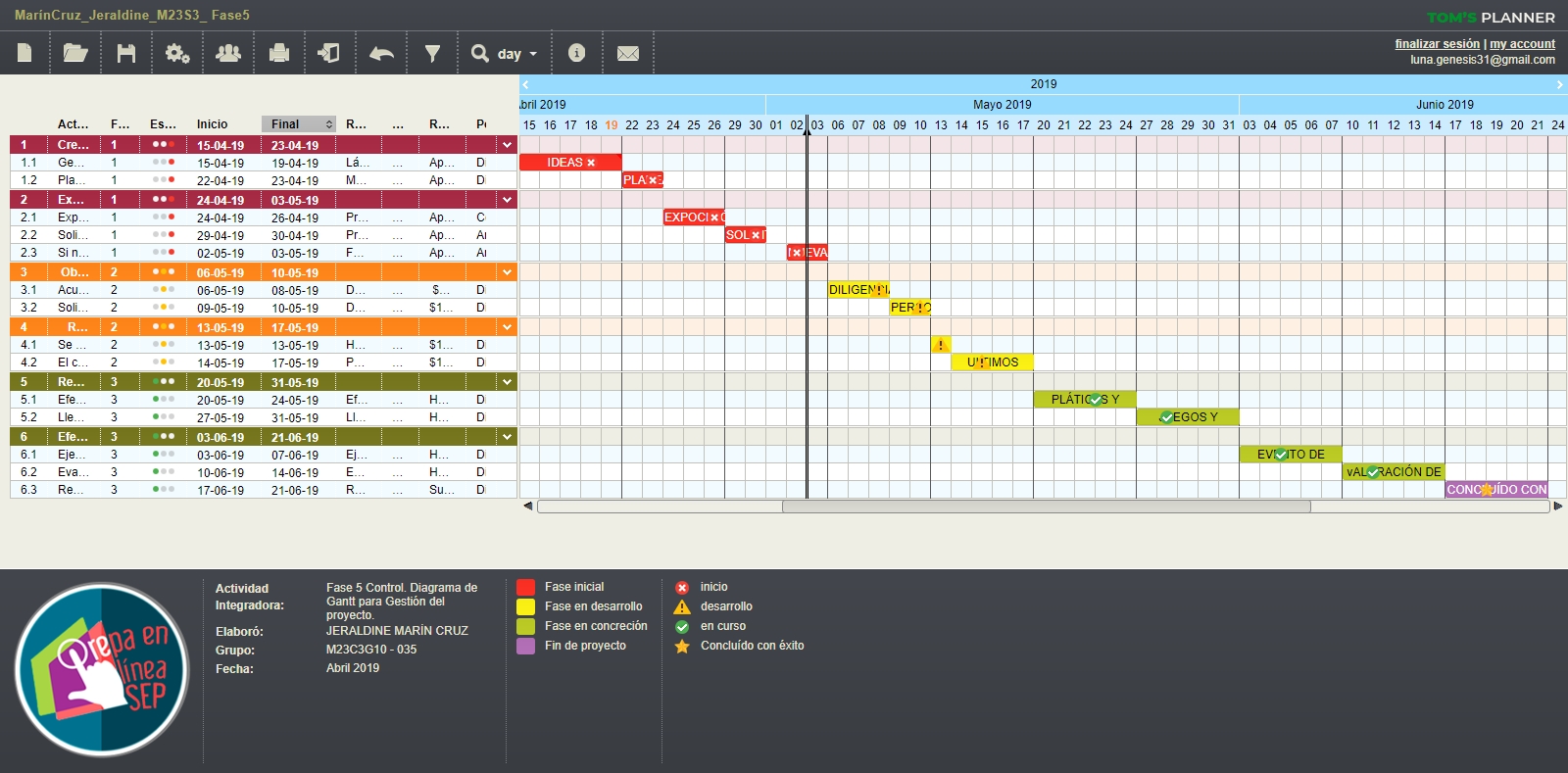Open the filter funnel tool

point(432,53)
